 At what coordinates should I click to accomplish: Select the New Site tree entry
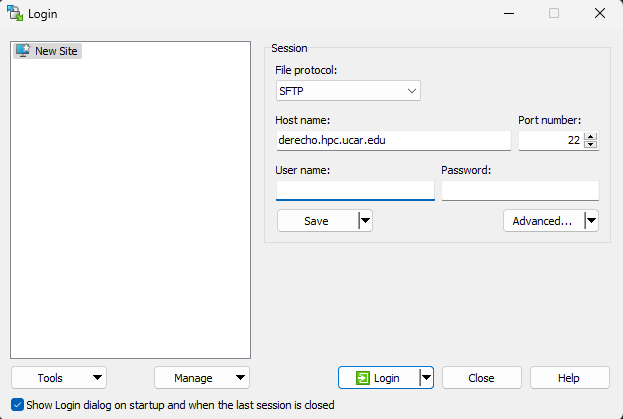56,51
